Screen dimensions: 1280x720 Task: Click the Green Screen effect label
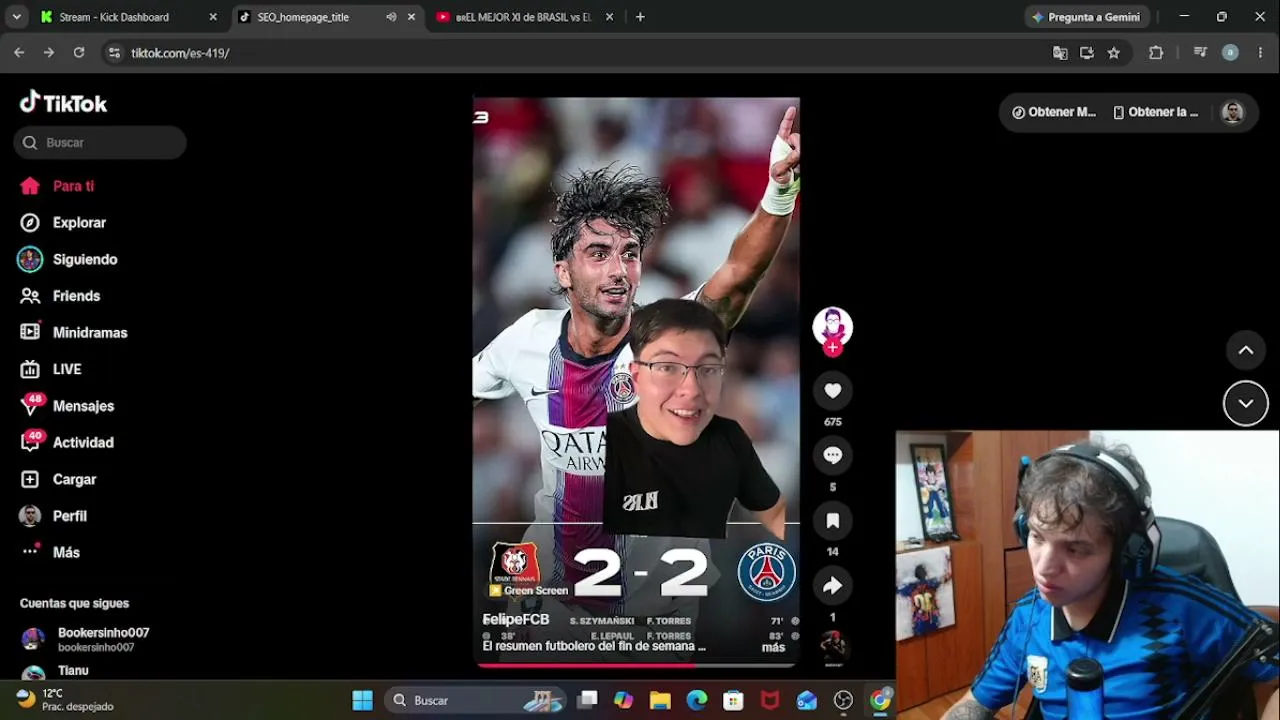(x=528, y=590)
